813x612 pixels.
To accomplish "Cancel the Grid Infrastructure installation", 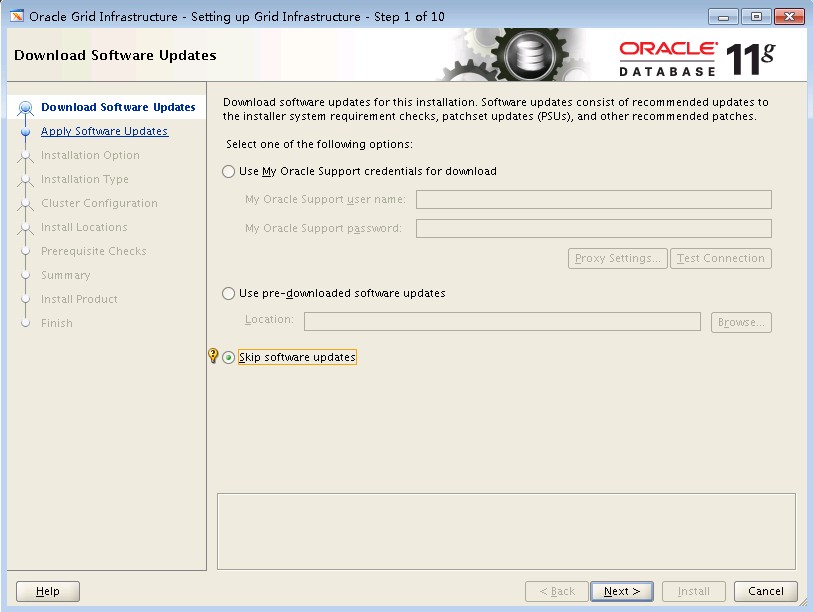I will [765, 591].
